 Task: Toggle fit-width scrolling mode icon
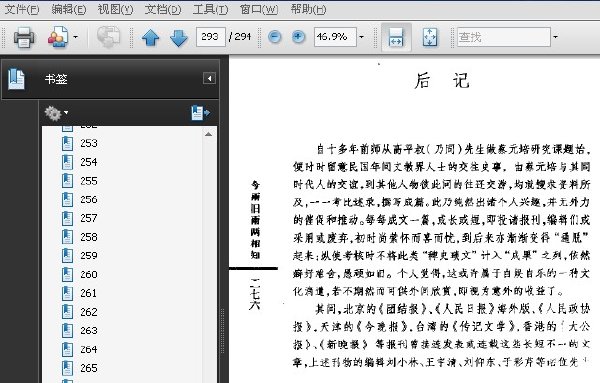(x=396, y=37)
